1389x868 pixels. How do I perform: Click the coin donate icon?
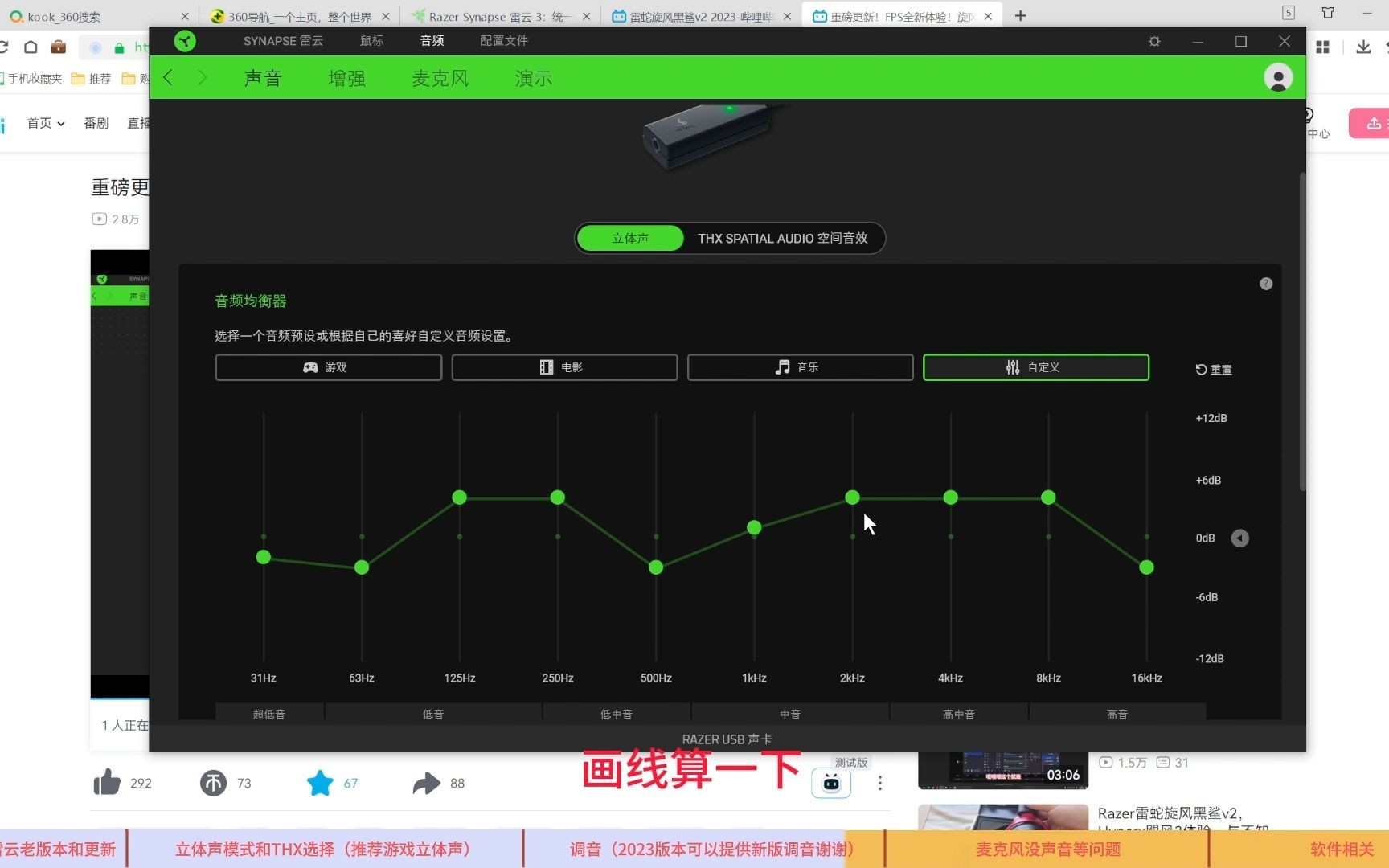click(x=213, y=783)
